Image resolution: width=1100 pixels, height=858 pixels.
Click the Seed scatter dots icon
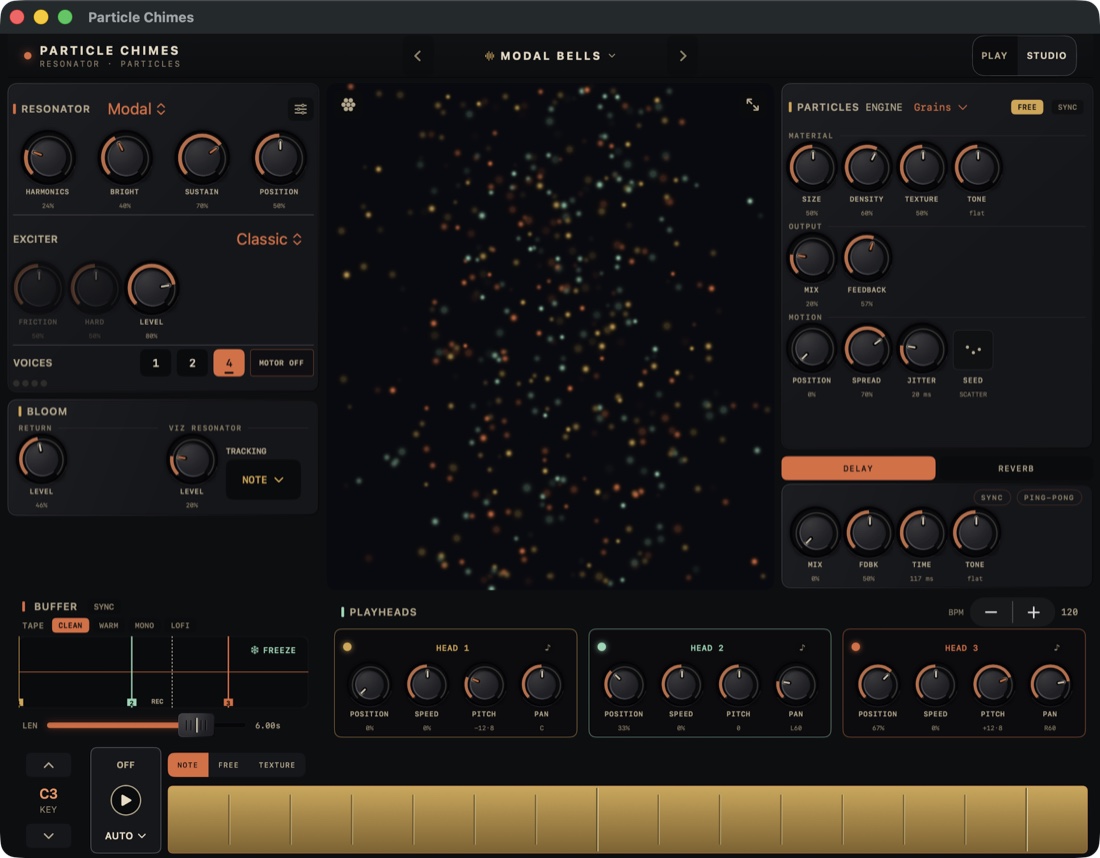click(973, 349)
